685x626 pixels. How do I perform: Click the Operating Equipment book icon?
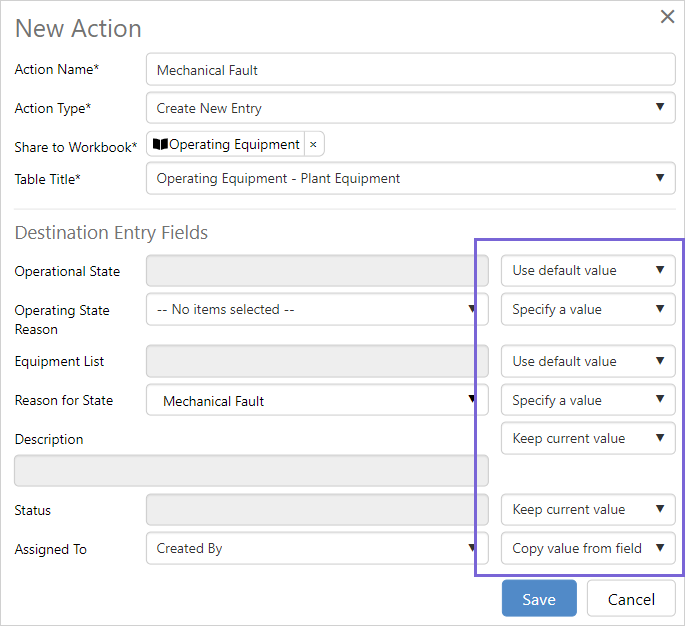160,145
